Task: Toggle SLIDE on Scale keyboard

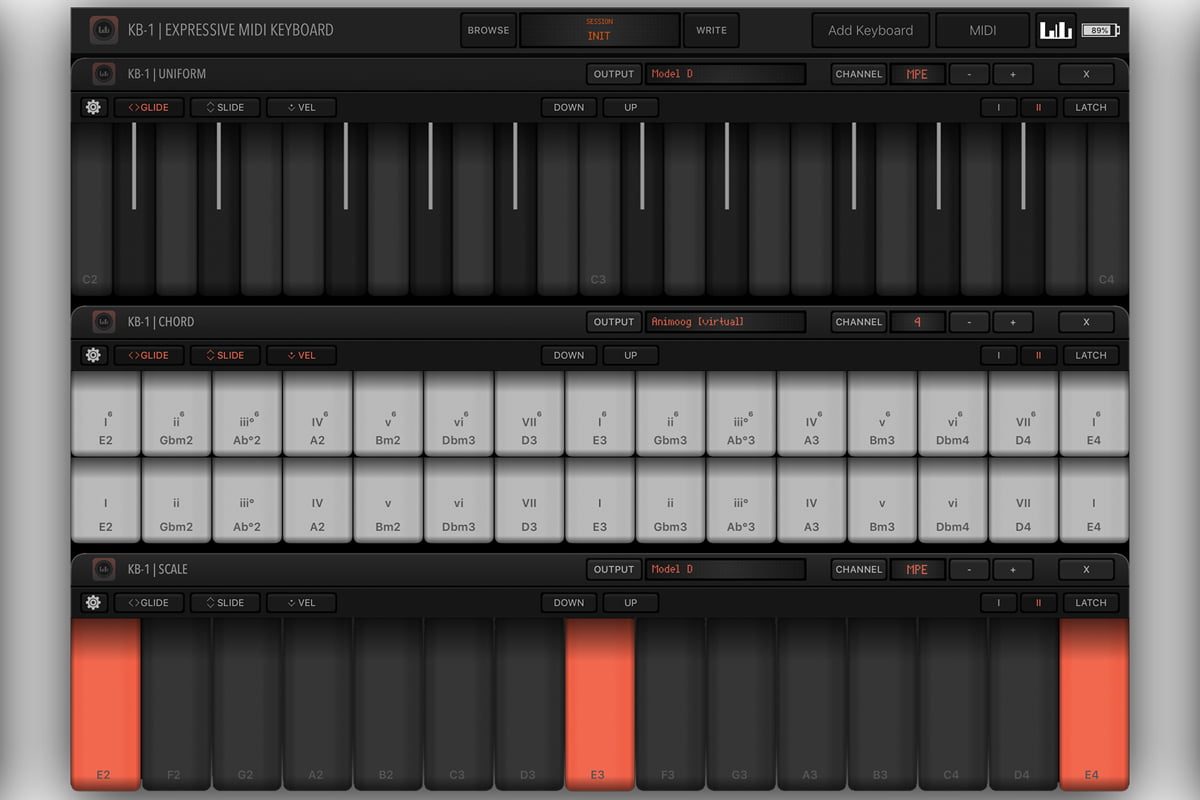Action: click(225, 603)
